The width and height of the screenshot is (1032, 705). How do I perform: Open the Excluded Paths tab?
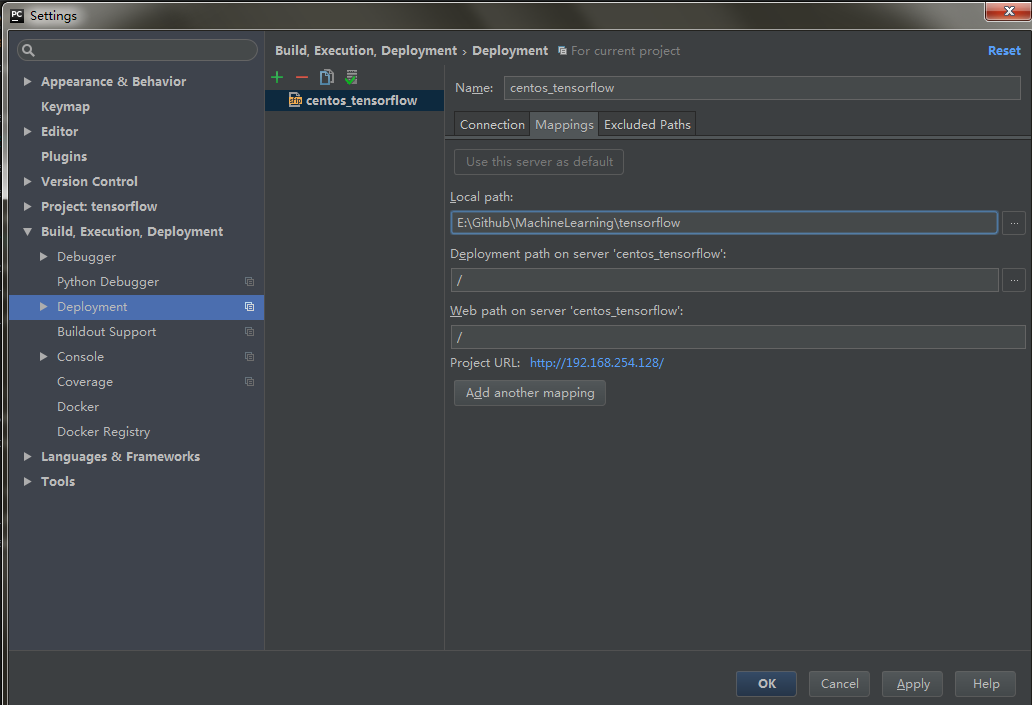point(647,125)
